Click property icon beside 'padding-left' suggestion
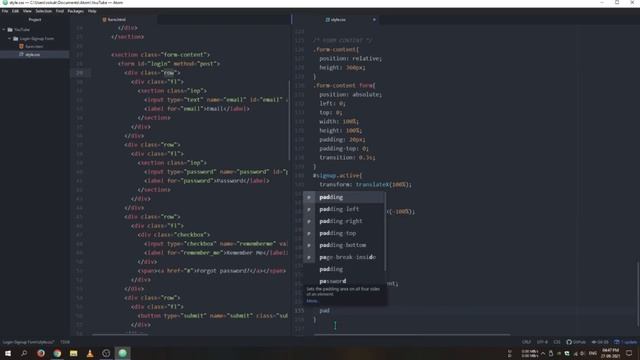 (309, 209)
